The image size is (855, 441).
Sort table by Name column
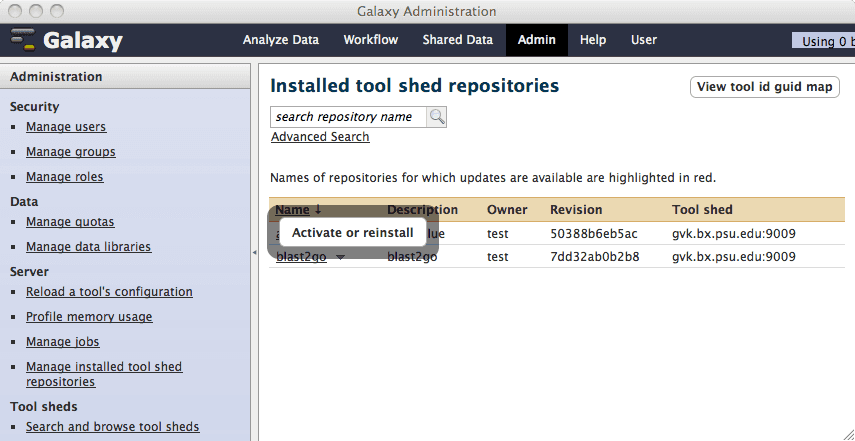[292, 210]
